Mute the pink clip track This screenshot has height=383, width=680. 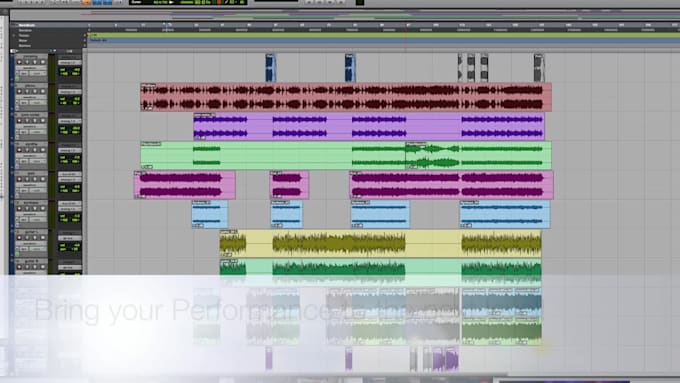click(42, 179)
